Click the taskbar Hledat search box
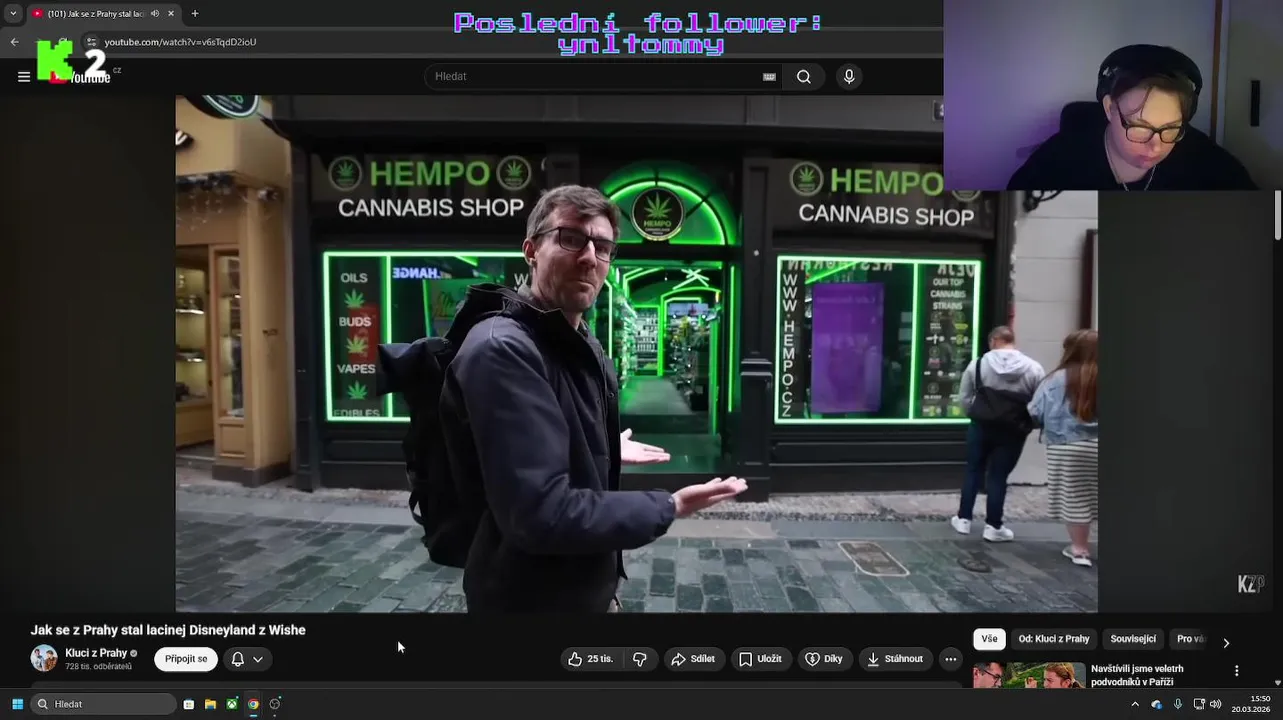The width and height of the screenshot is (1283, 720). click(x=104, y=704)
